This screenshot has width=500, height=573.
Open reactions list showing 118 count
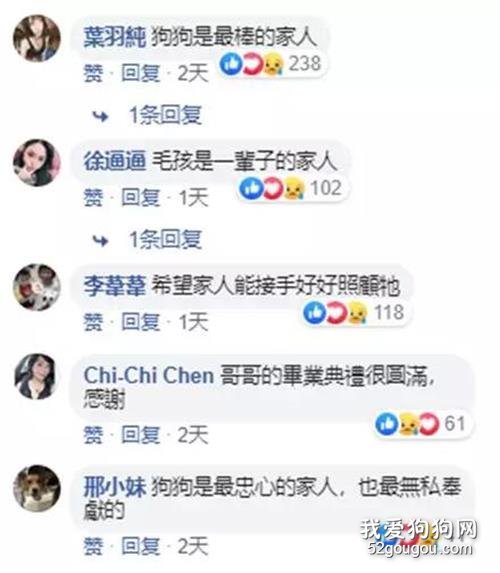pos(355,313)
